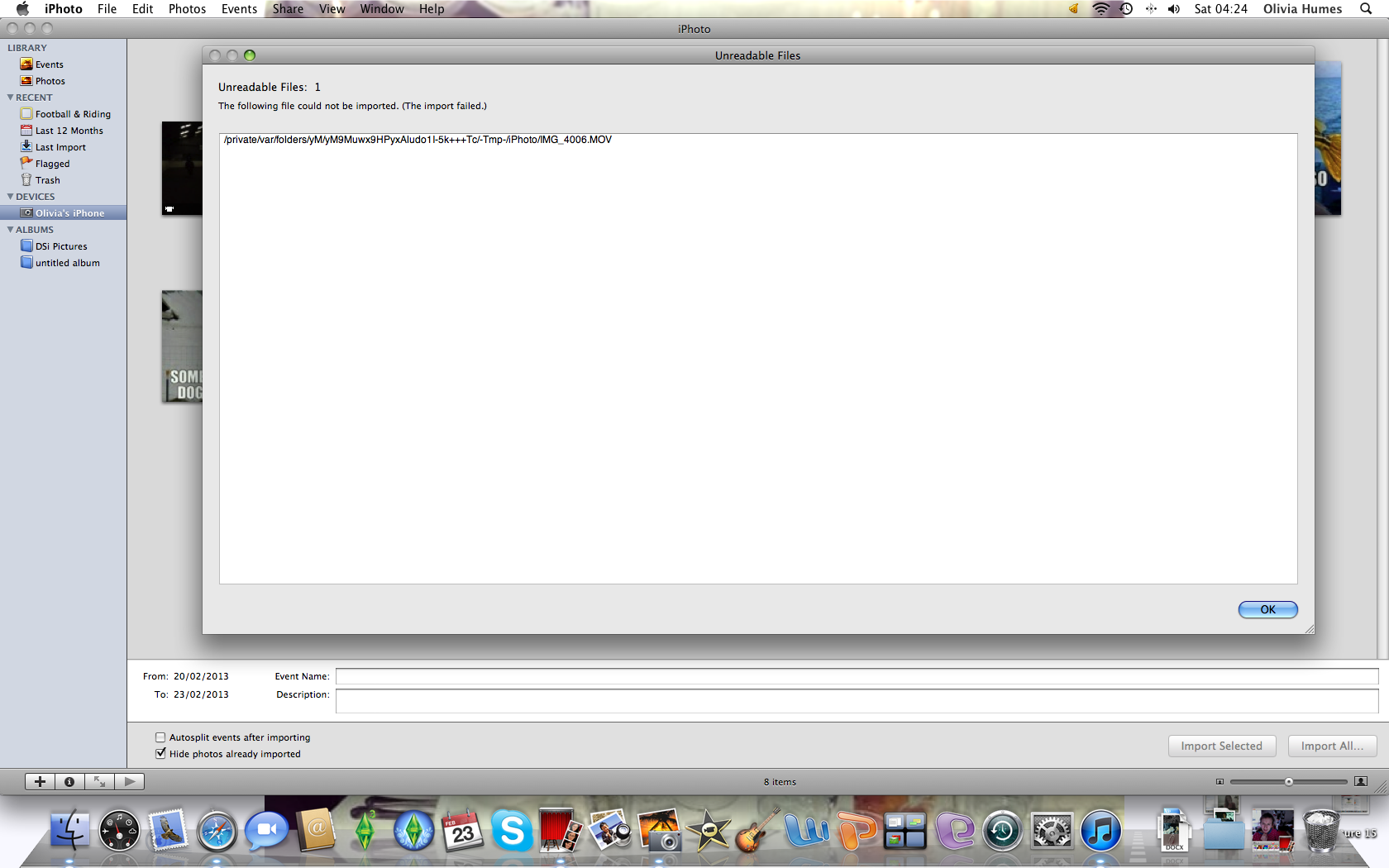This screenshot has height=868, width=1389.
Task: Open iCal from the Dock
Action: (x=463, y=831)
